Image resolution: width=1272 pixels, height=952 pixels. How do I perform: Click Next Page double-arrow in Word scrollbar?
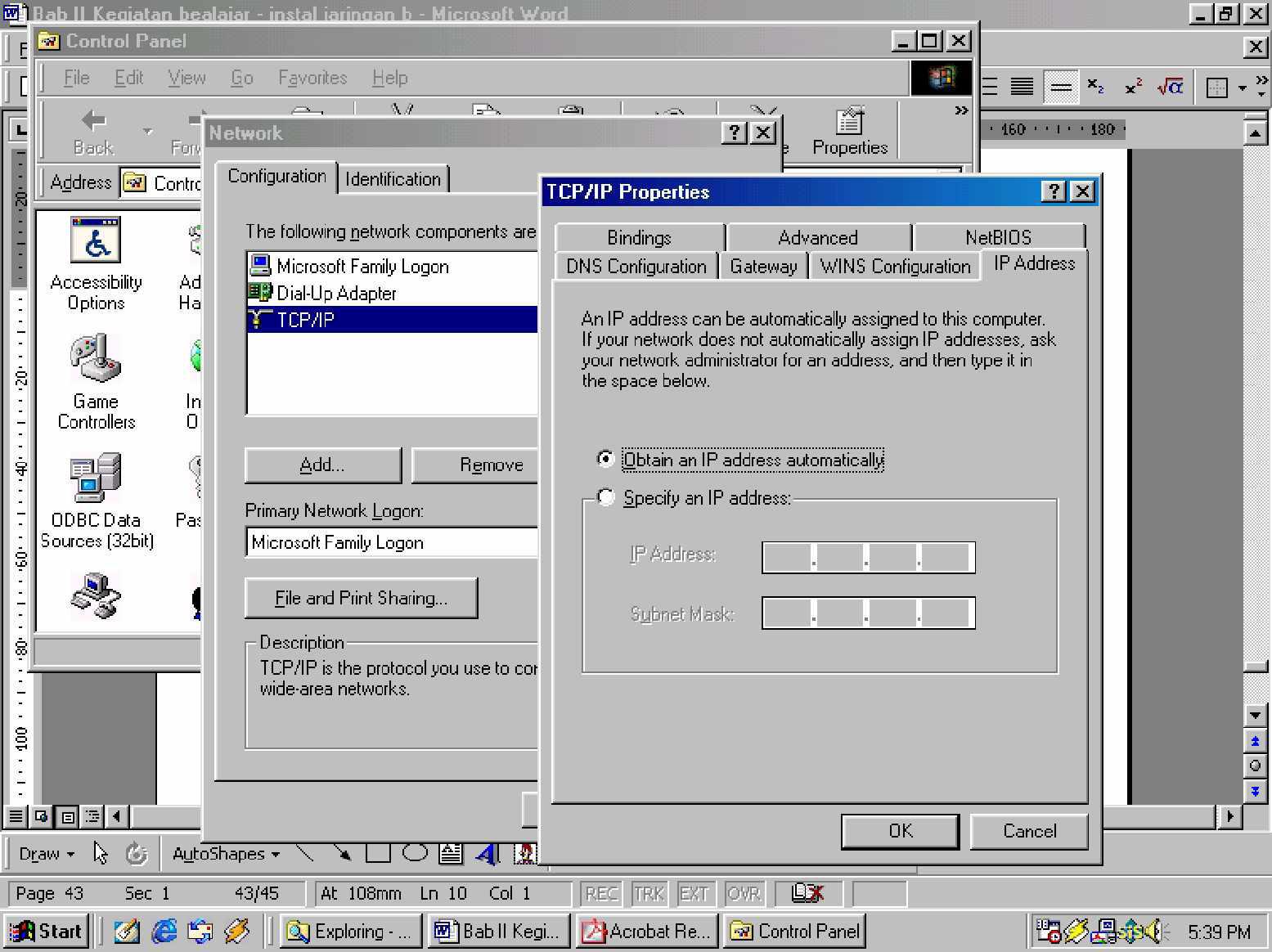pos(1255,791)
